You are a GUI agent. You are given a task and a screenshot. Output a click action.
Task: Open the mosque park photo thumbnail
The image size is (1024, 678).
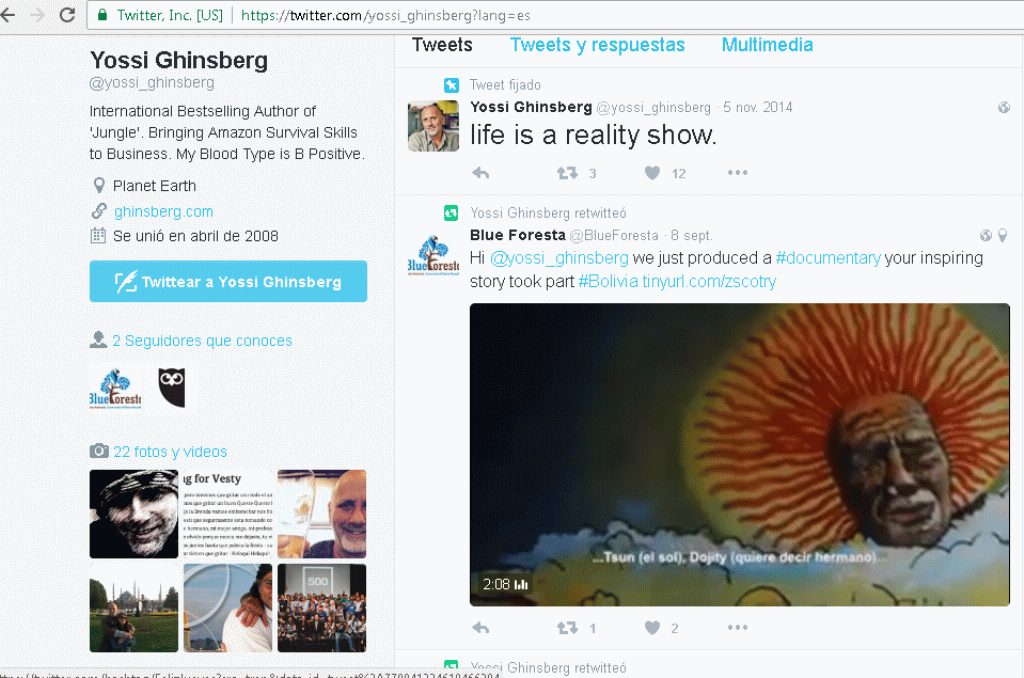coord(134,608)
